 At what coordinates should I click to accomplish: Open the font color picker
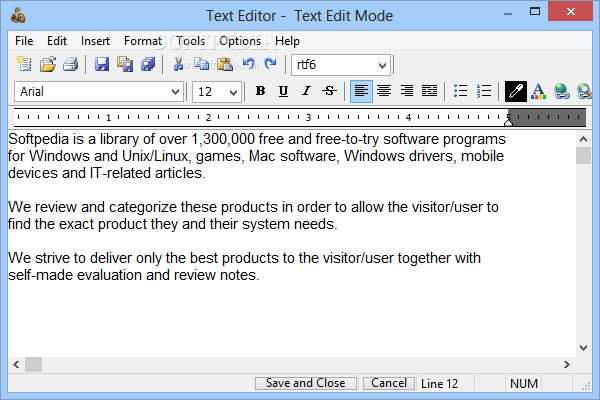pyautogui.click(x=538, y=91)
